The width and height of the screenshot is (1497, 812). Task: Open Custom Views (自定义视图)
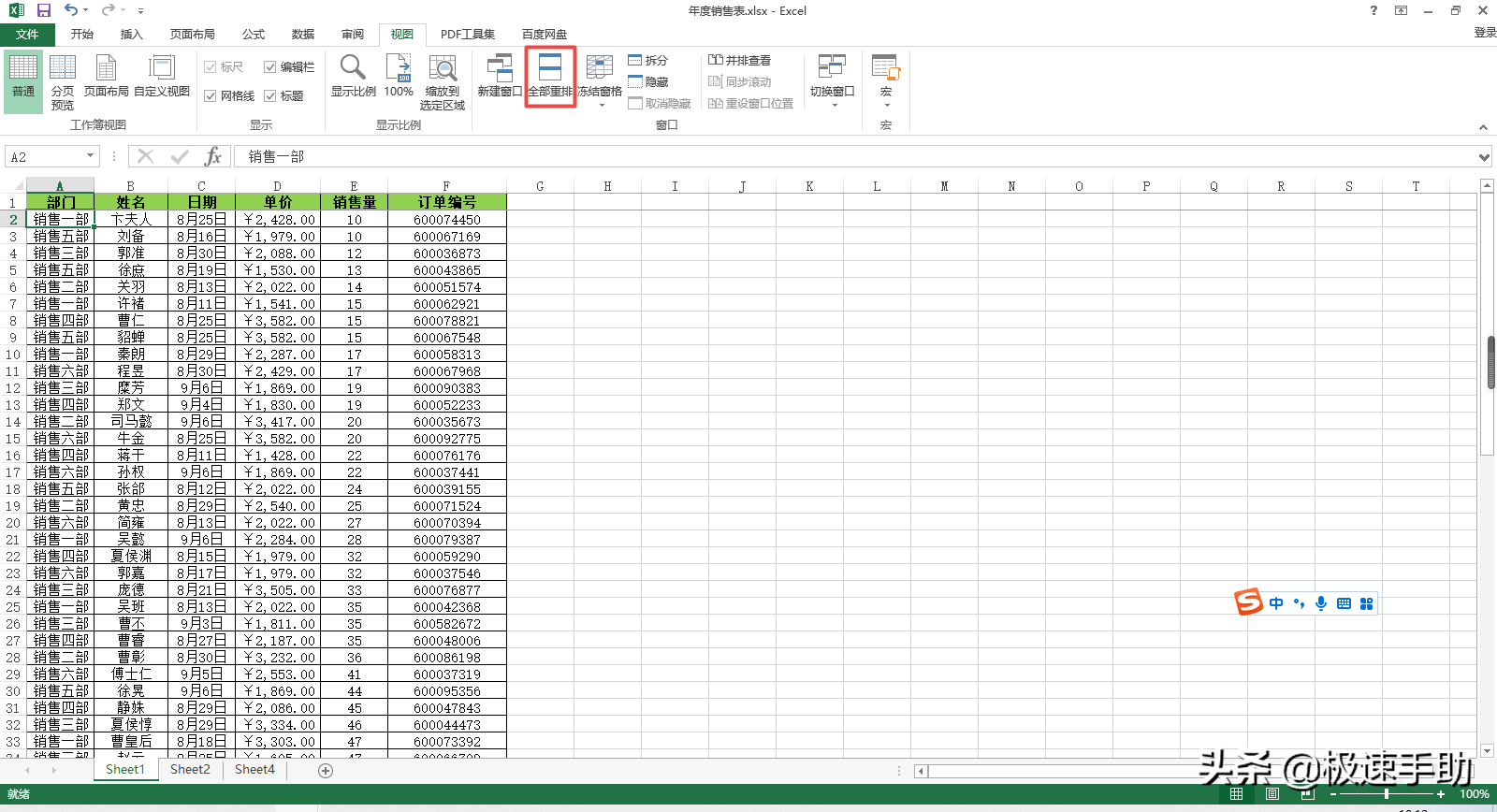point(162,77)
